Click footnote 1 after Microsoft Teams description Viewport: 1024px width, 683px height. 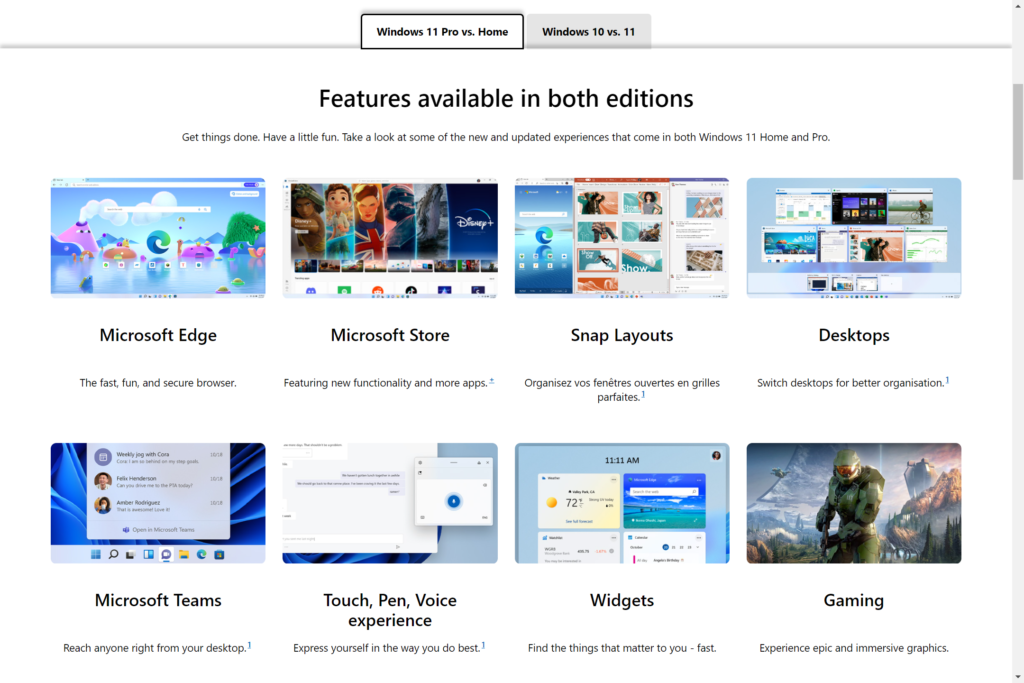click(x=249, y=645)
